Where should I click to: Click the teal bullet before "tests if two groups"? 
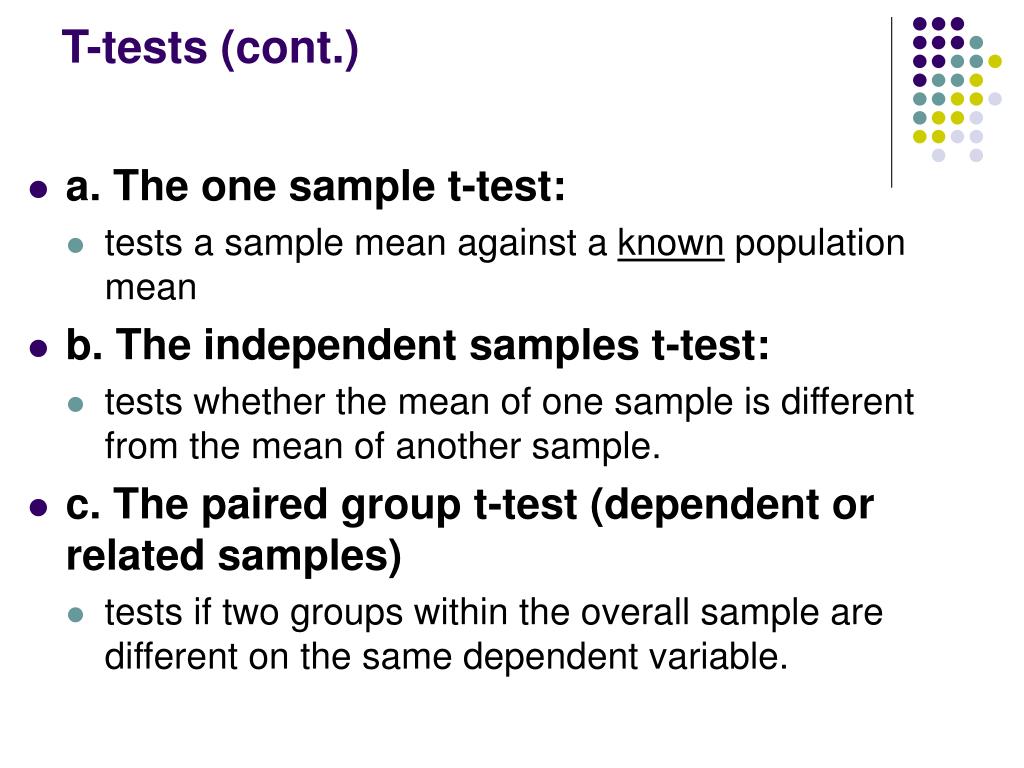click(76, 615)
